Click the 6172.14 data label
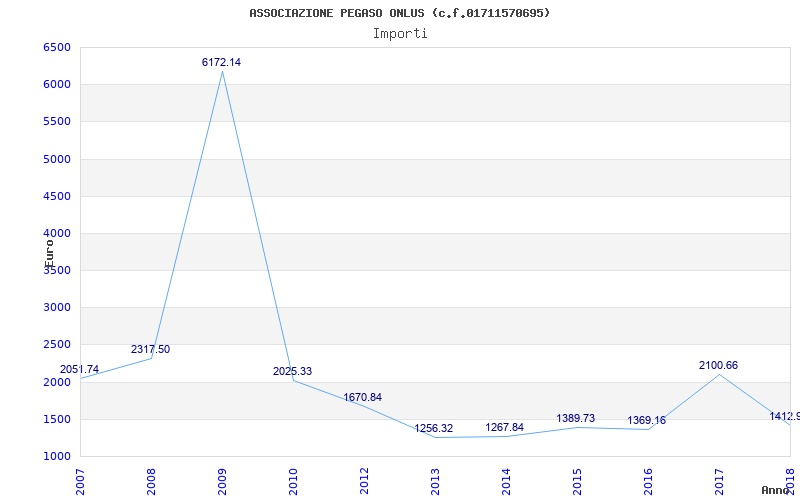The width and height of the screenshot is (800, 500). point(221,62)
